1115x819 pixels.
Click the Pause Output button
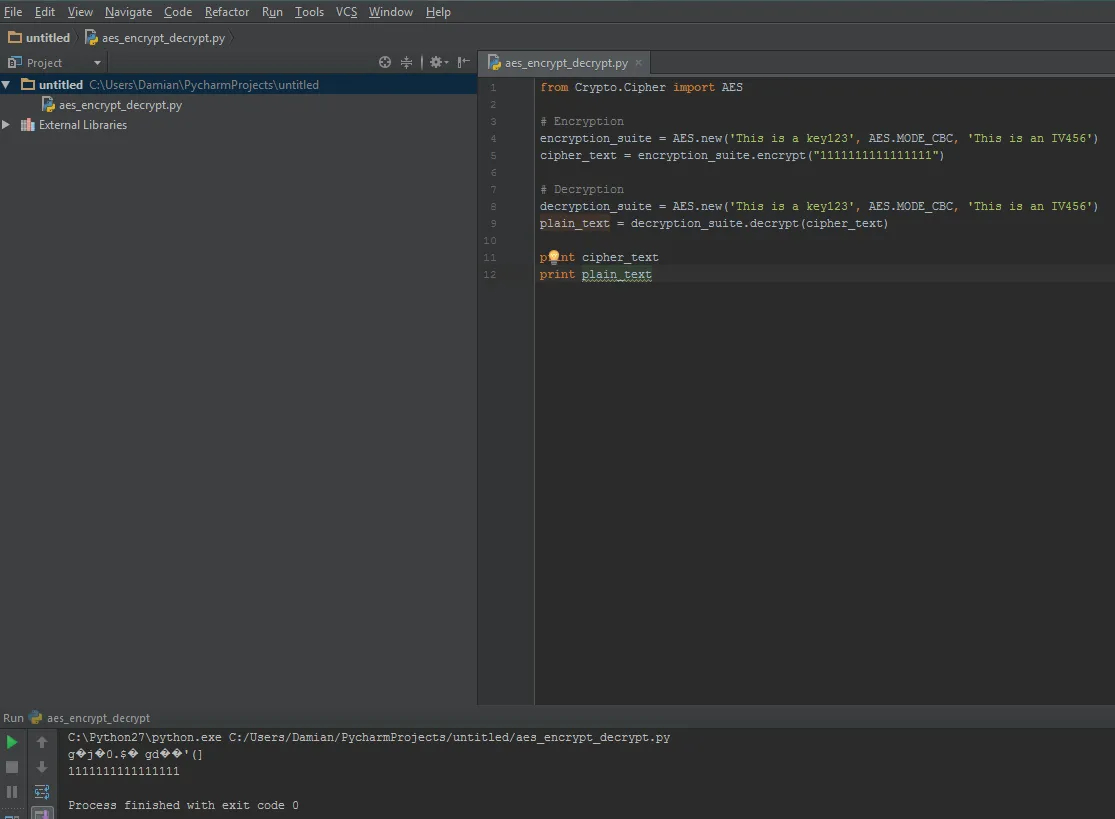point(12,792)
